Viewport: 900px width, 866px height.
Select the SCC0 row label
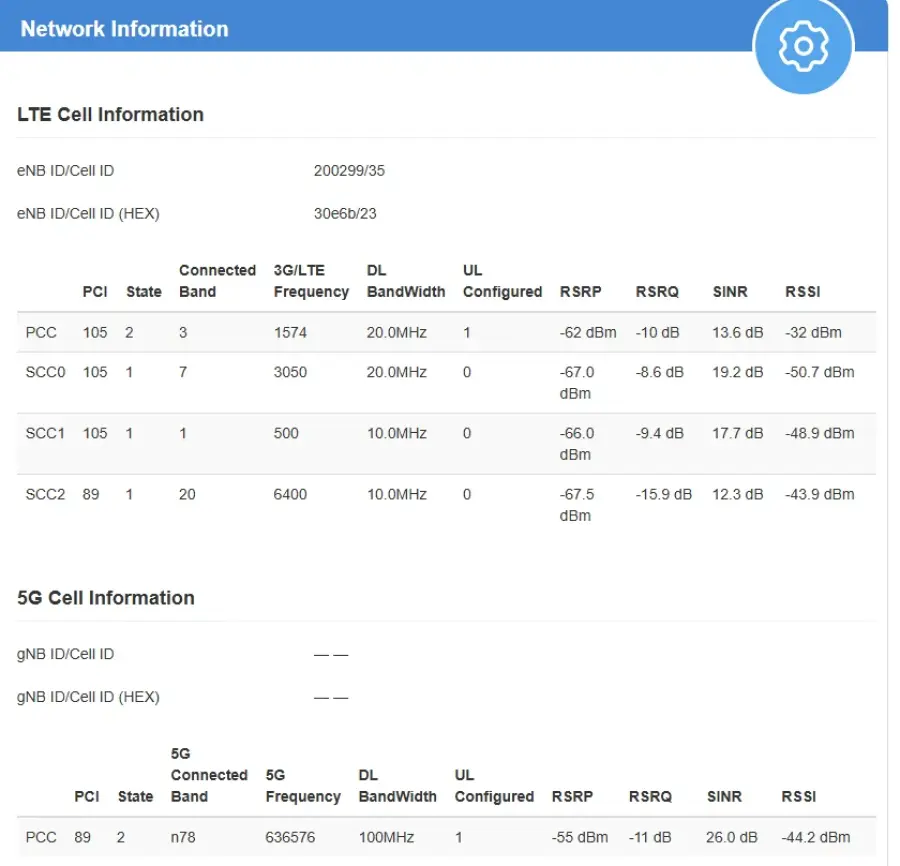pyautogui.click(x=45, y=372)
